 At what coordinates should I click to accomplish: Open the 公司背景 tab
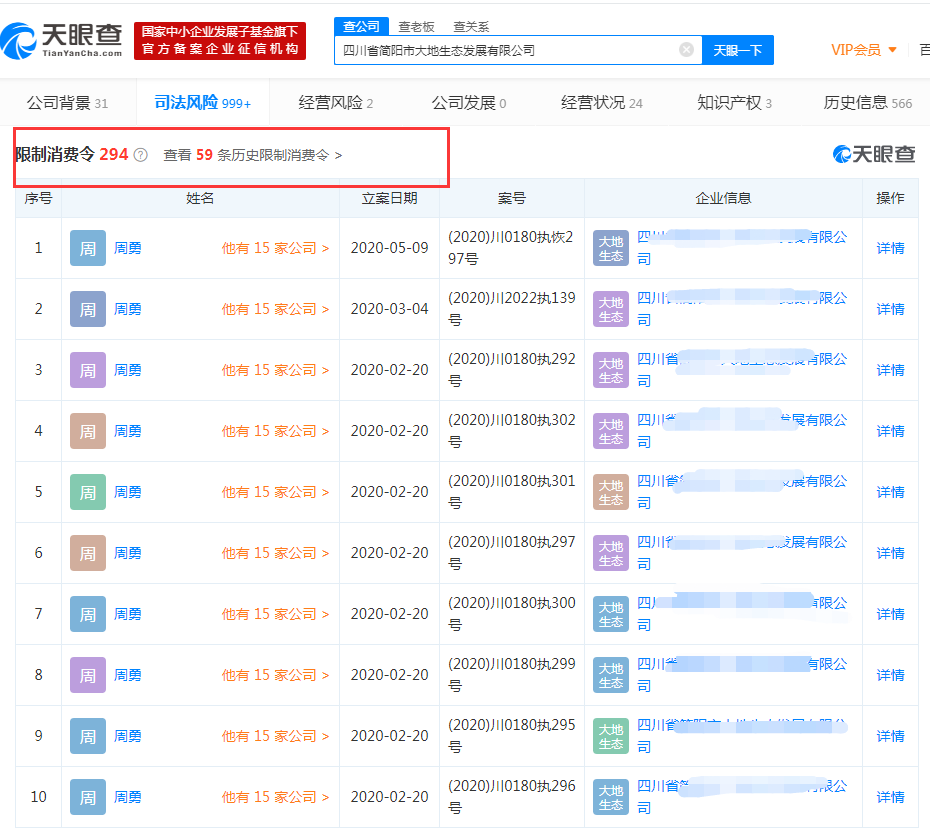(x=68, y=103)
